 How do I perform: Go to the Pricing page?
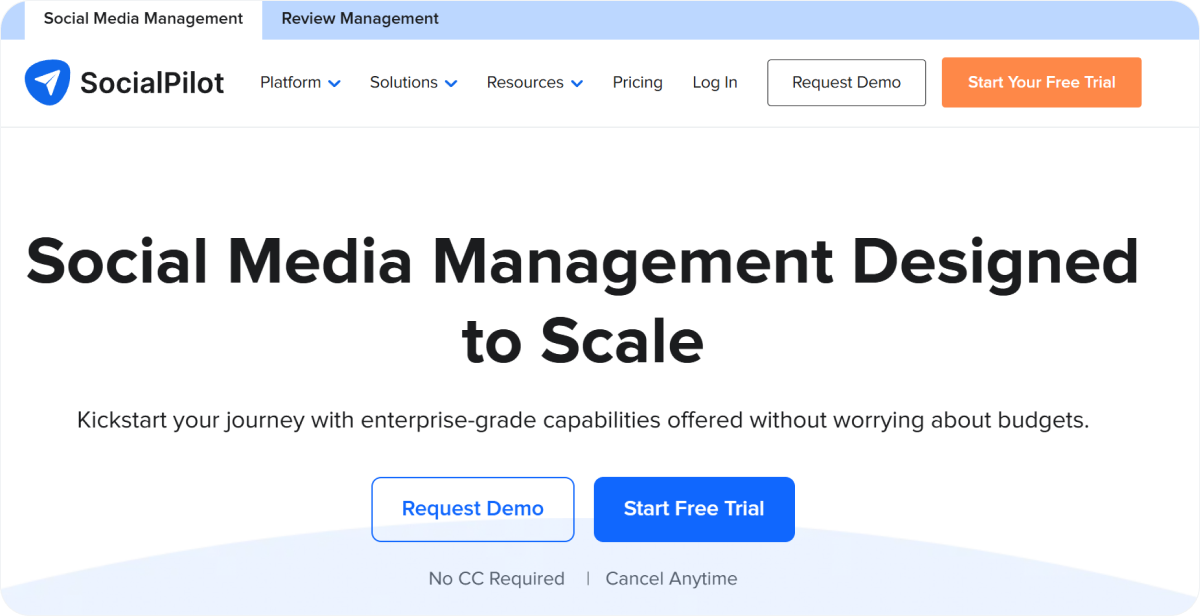point(637,82)
